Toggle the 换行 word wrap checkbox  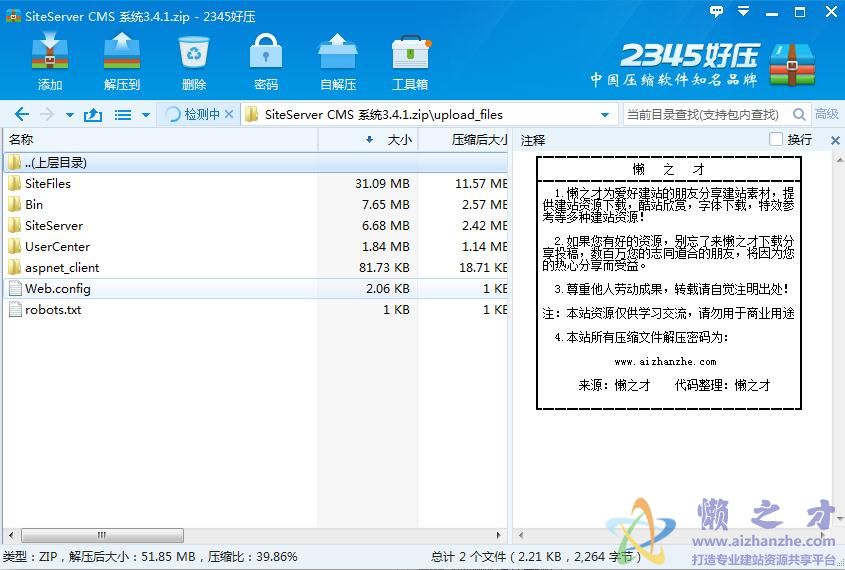point(775,140)
